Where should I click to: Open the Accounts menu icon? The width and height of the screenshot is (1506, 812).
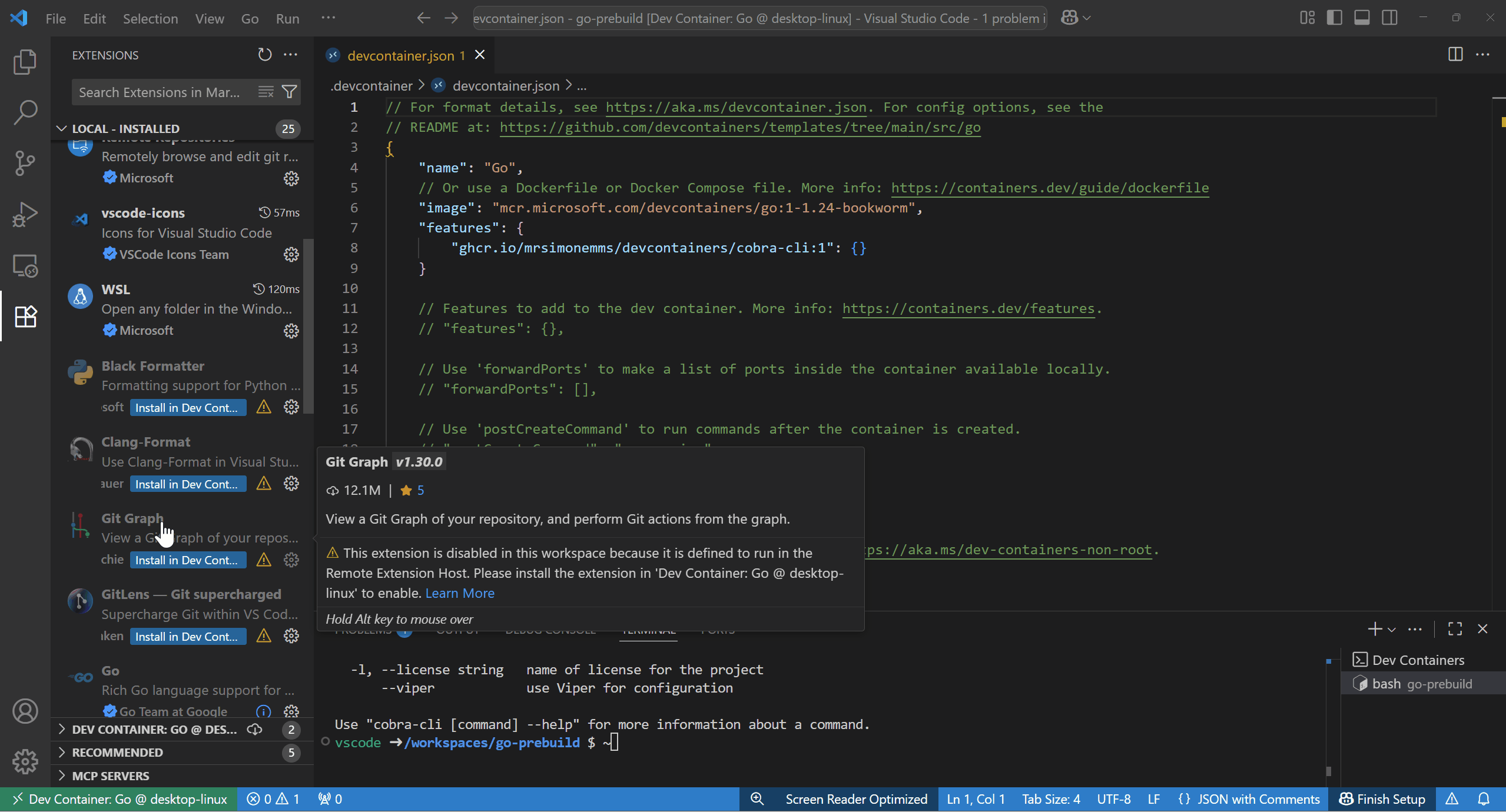tap(25, 711)
